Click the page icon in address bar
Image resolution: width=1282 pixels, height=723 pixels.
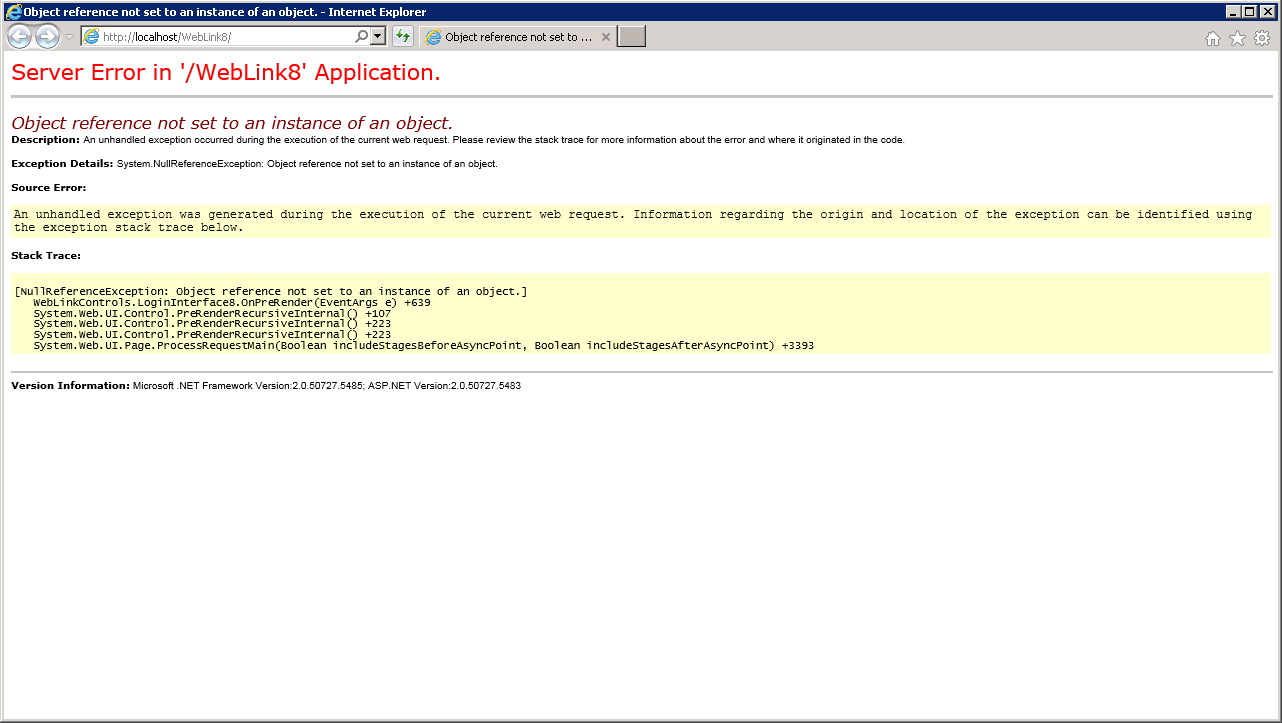coord(91,37)
